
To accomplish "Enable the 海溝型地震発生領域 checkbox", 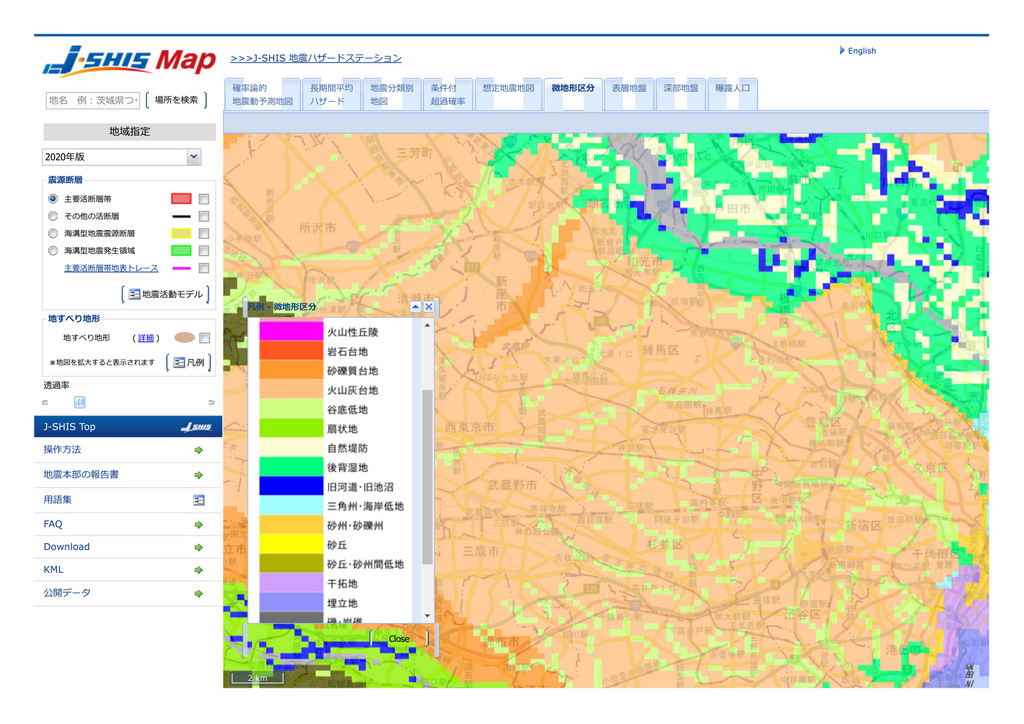I will [204, 251].
